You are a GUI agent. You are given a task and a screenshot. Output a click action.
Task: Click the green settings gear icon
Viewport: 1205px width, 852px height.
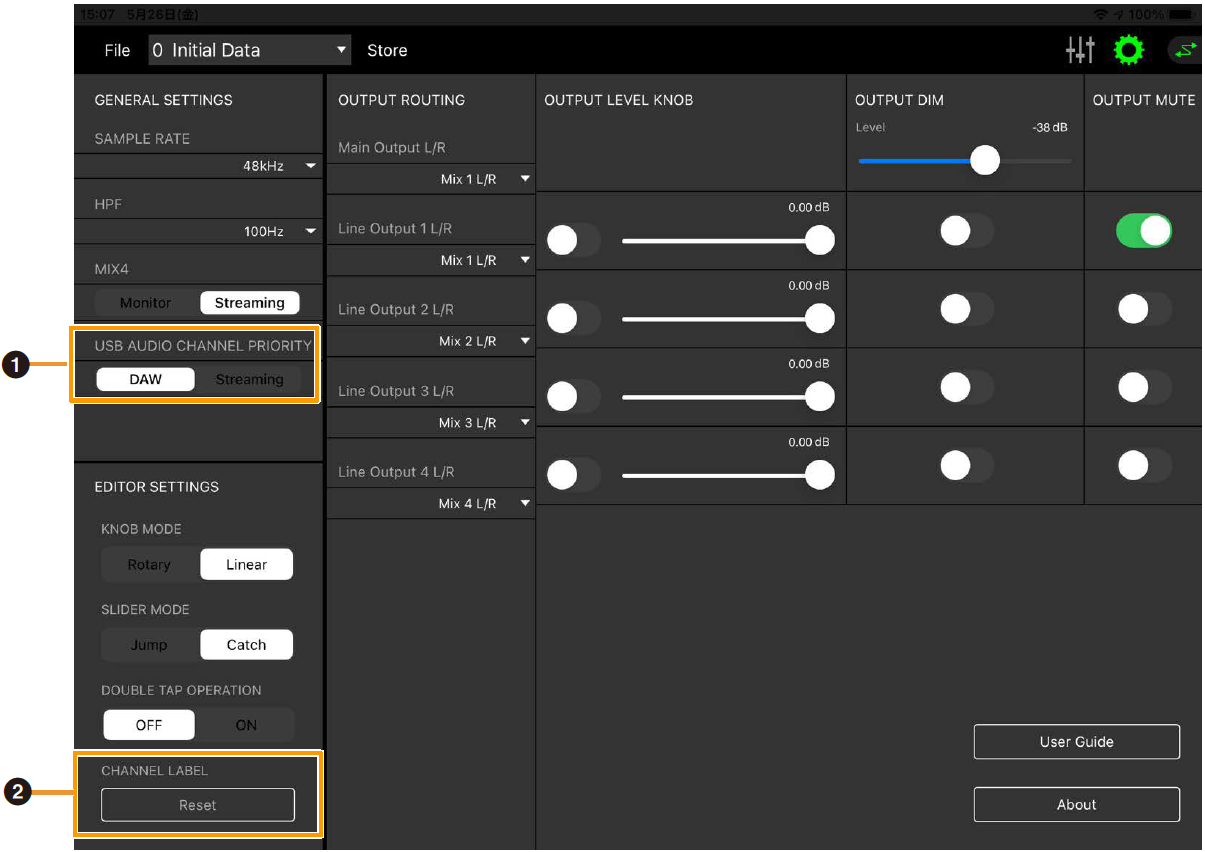pos(1129,50)
